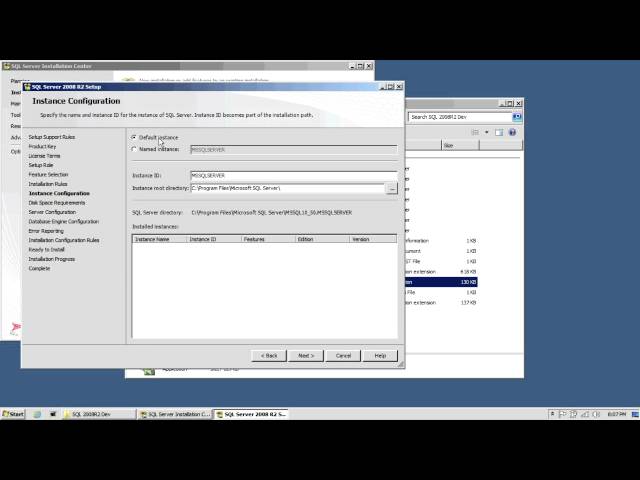Click the first quick launch taskbar icon
Image resolution: width=640 pixels, height=480 pixels.
tap(37, 414)
